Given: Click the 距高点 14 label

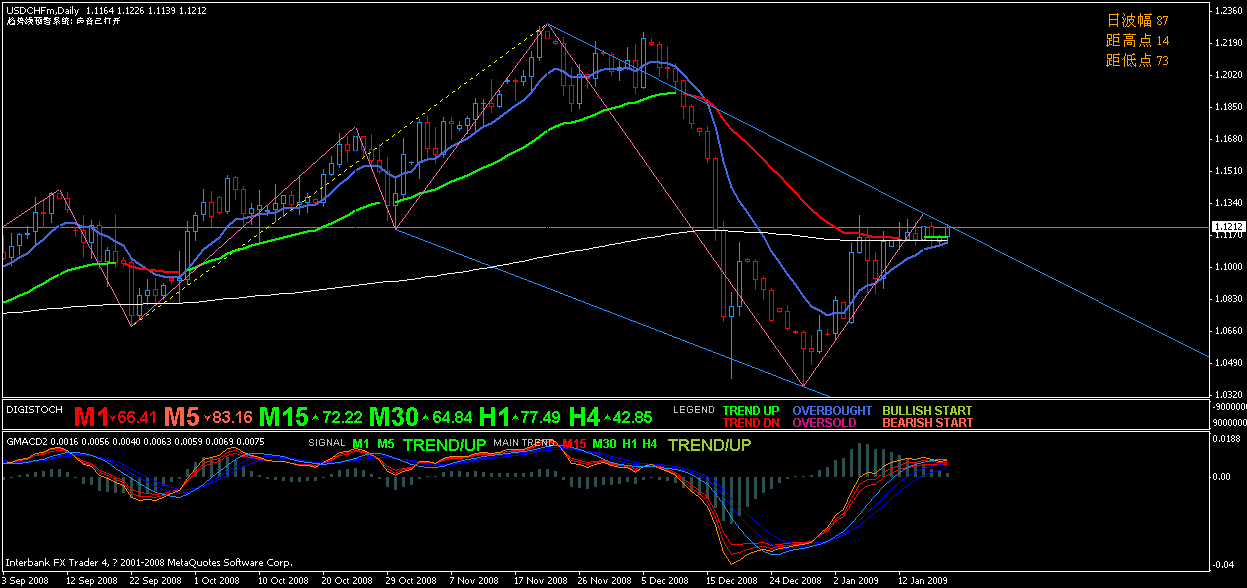Looking at the screenshot, I should pos(1137,40).
